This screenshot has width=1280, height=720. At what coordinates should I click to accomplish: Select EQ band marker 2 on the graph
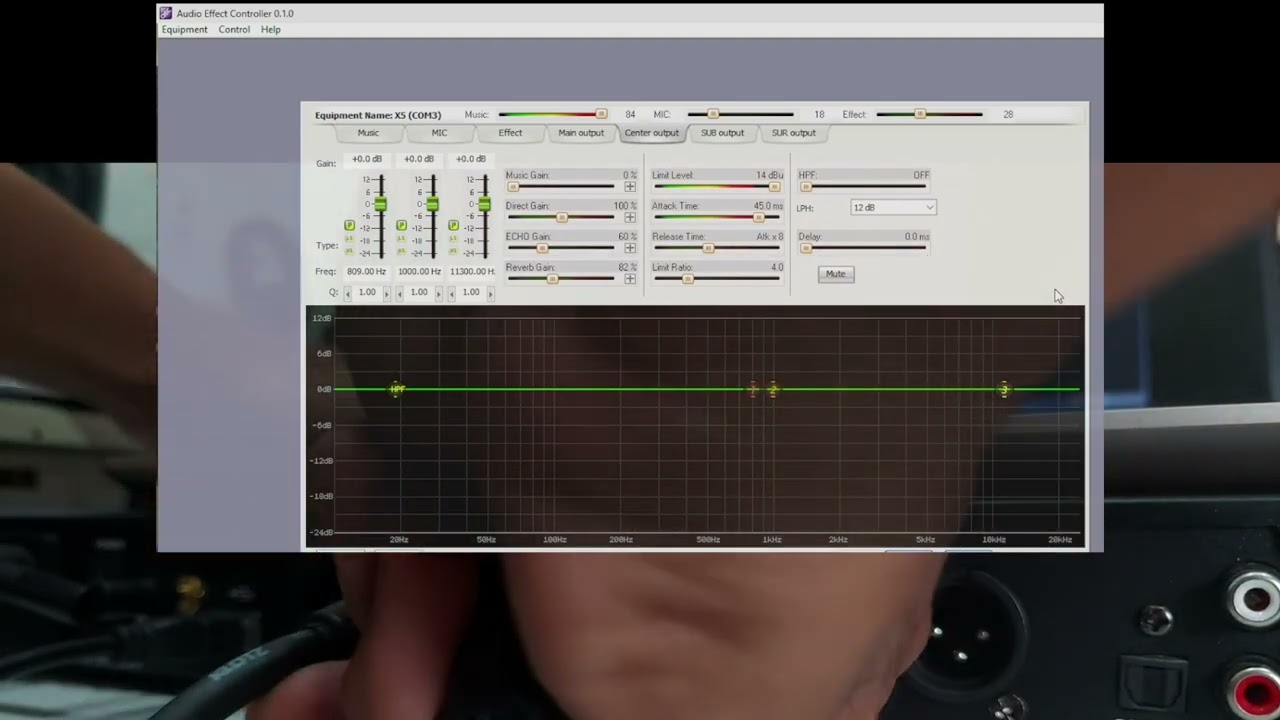pos(773,389)
